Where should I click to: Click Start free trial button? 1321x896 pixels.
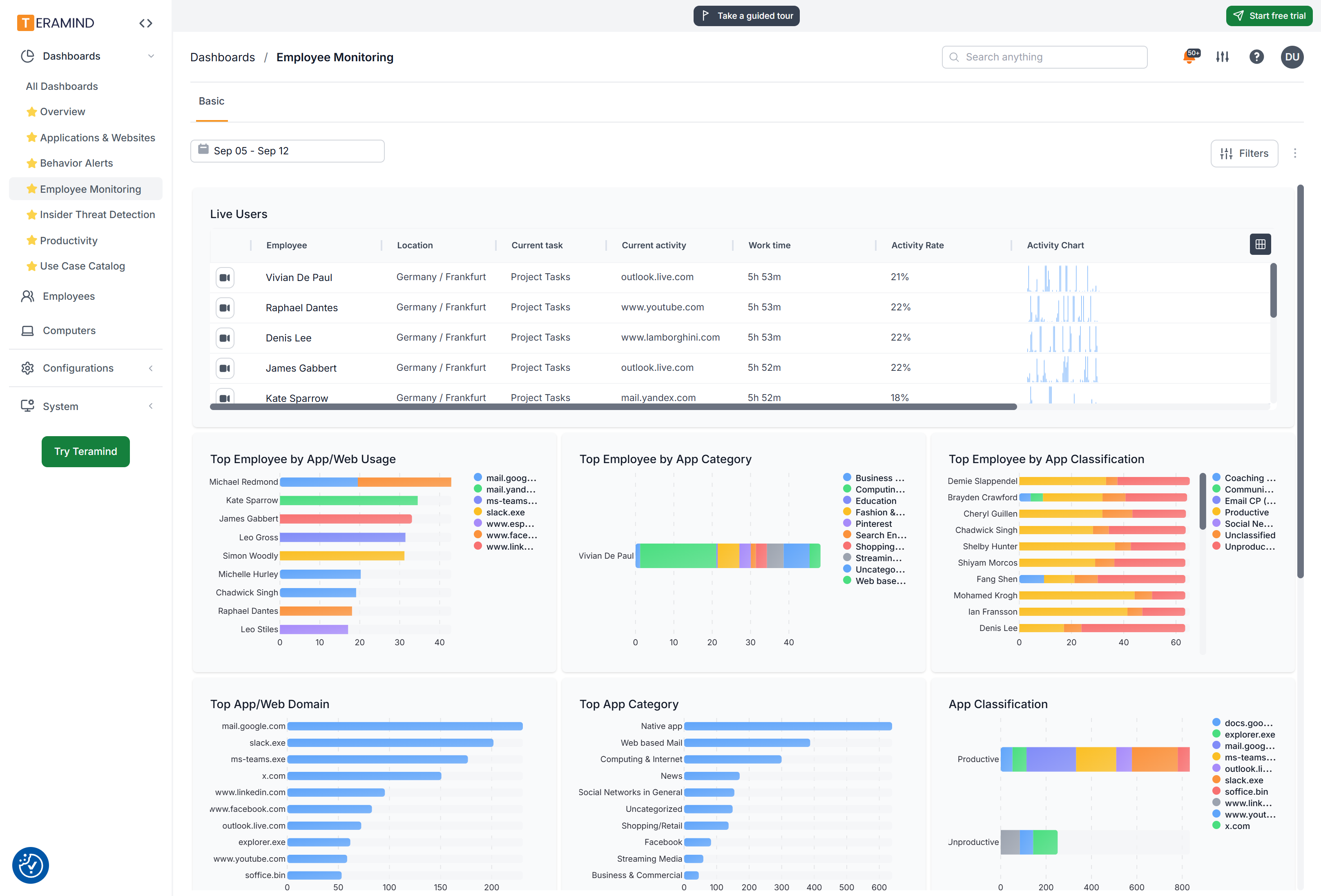pyautogui.click(x=1269, y=16)
